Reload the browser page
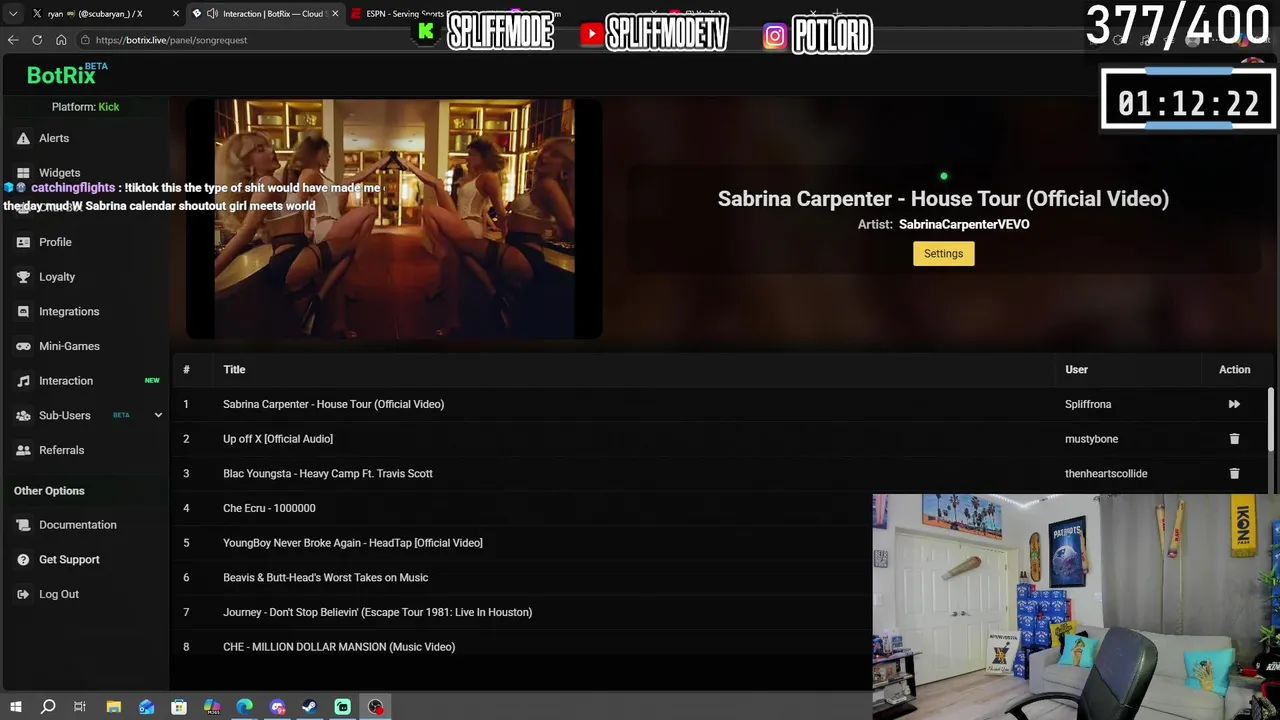Viewport: 1280px width, 720px height. pos(37,40)
